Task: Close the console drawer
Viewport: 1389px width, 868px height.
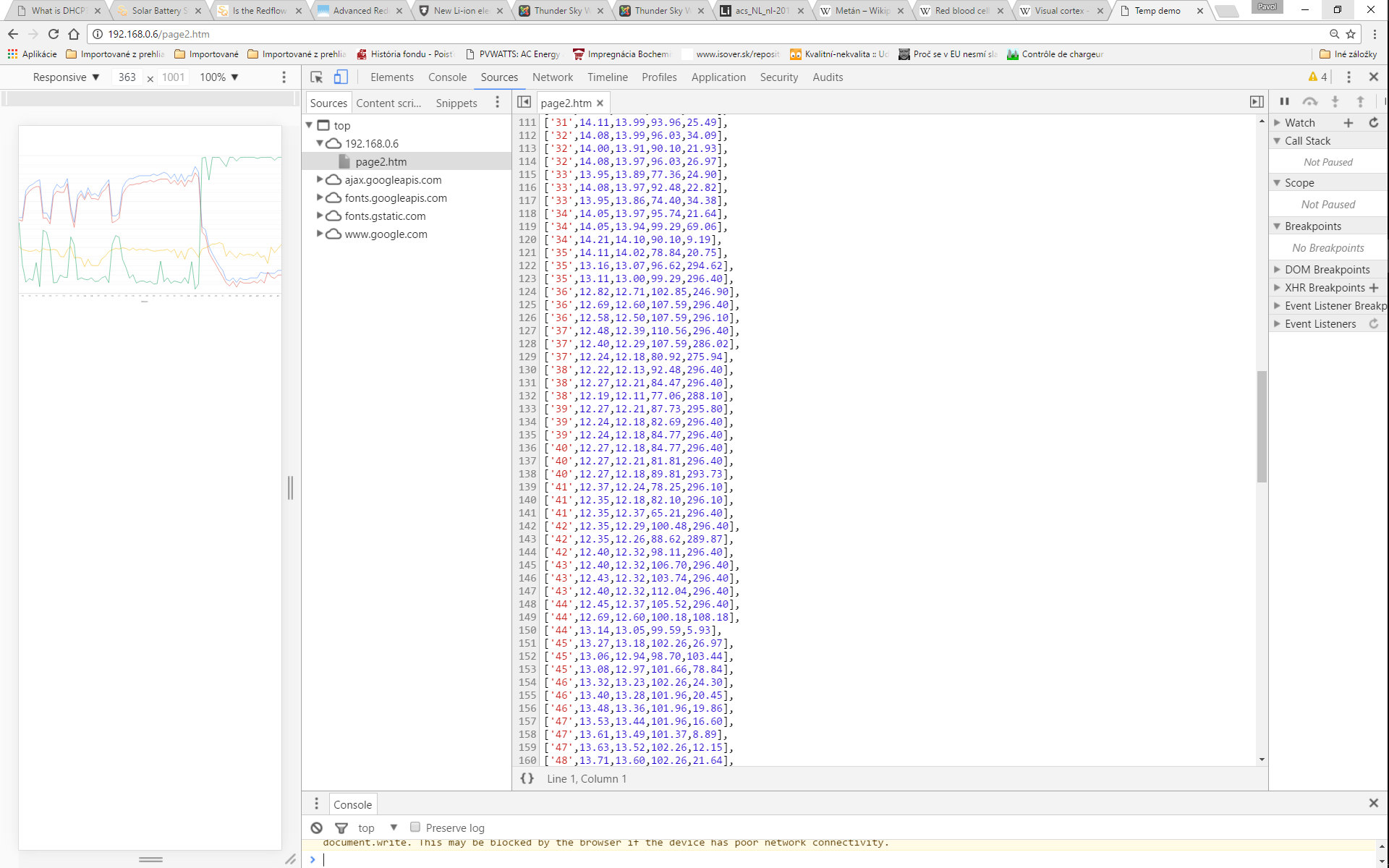Action: pos(1374,803)
